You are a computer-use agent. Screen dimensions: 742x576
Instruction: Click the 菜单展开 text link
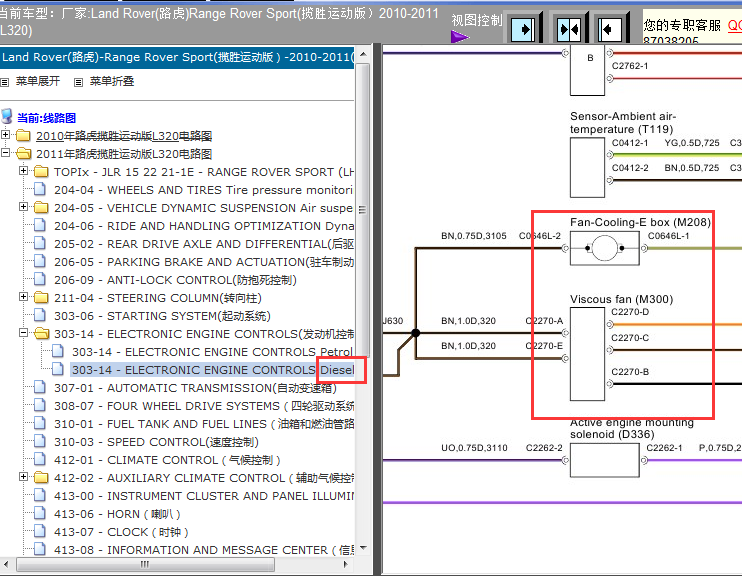tap(38, 81)
